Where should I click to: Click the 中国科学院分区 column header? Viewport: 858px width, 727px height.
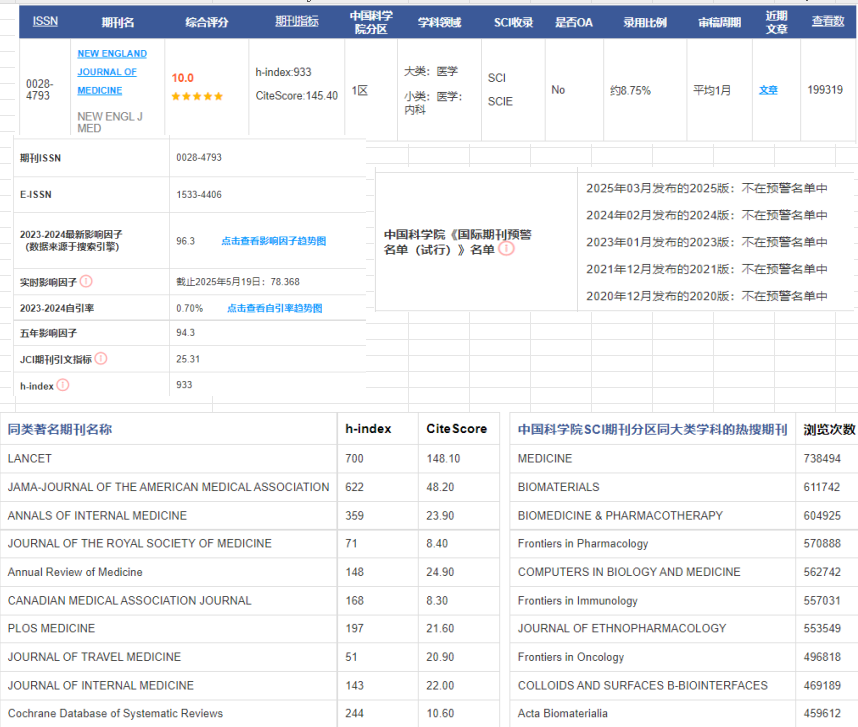[x=371, y=22]
